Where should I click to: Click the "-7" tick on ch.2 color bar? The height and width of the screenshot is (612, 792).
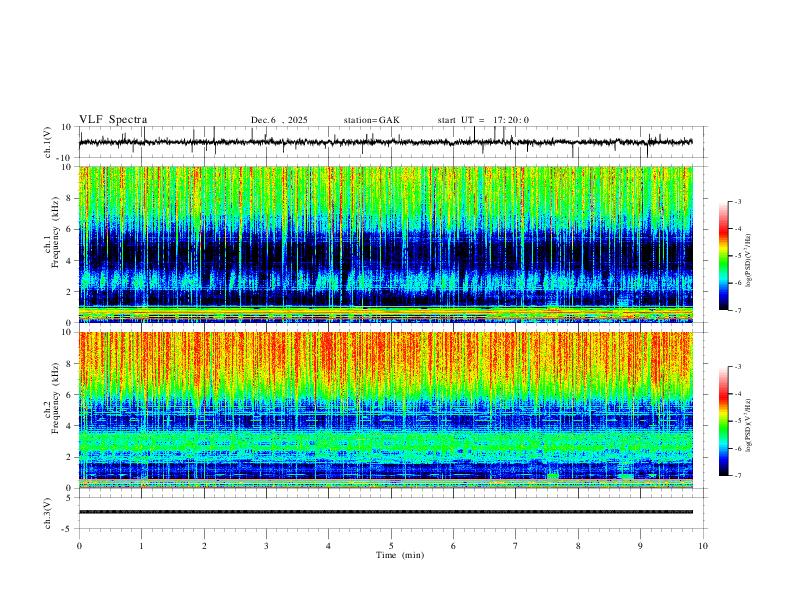tap(737, 476)
